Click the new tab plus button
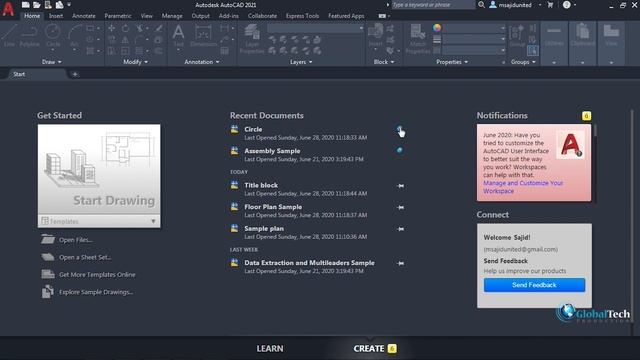 [x=75, y=74]
